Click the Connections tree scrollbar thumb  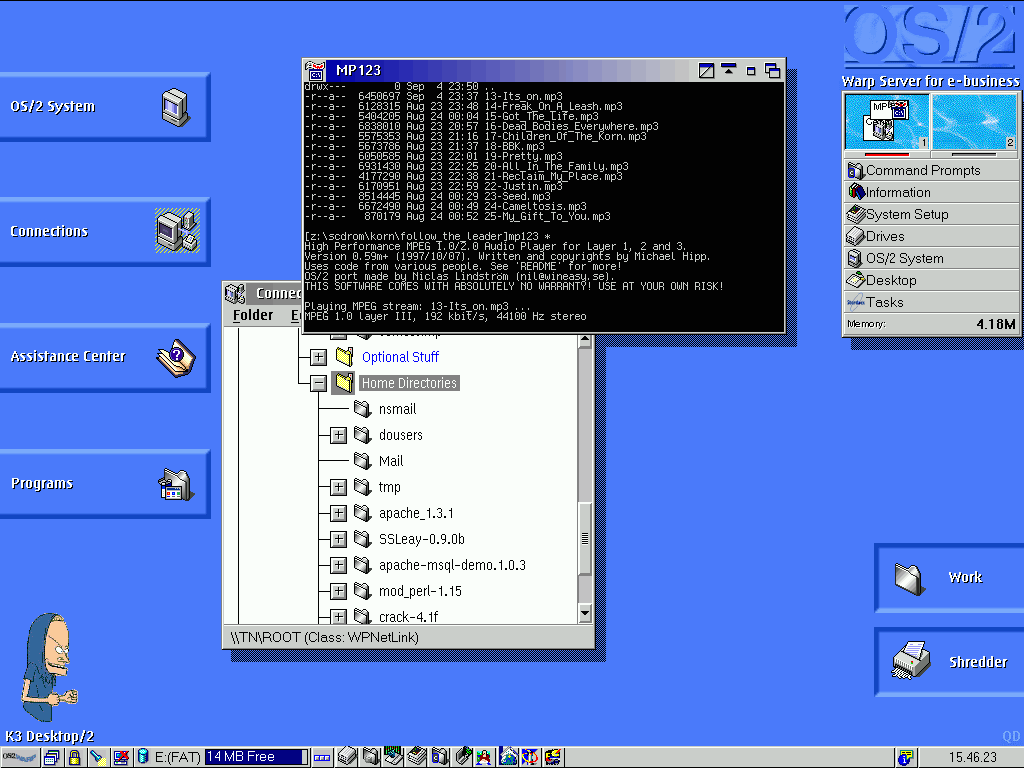(x=585, y=539)
